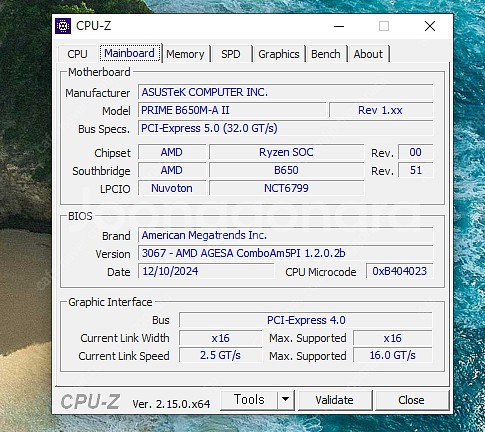This screenshot has height=432, width=485.
Task: Switch to the CPU tab
Action: [78, 54]
